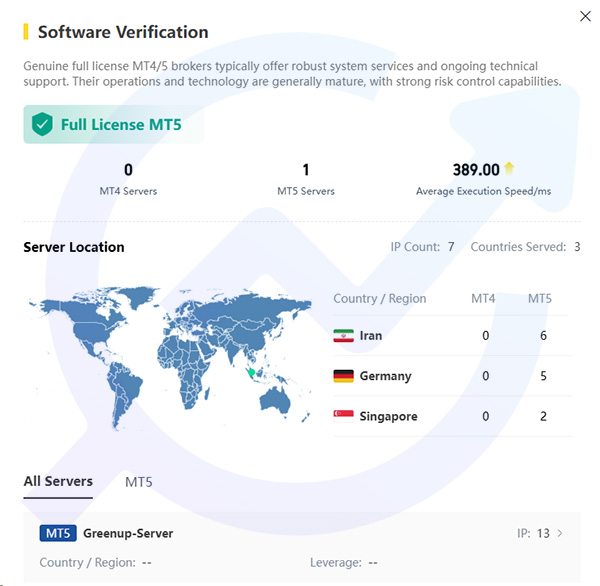
Task: Click the 389.00 average execution speed value
Action: (x=476, y=170)
